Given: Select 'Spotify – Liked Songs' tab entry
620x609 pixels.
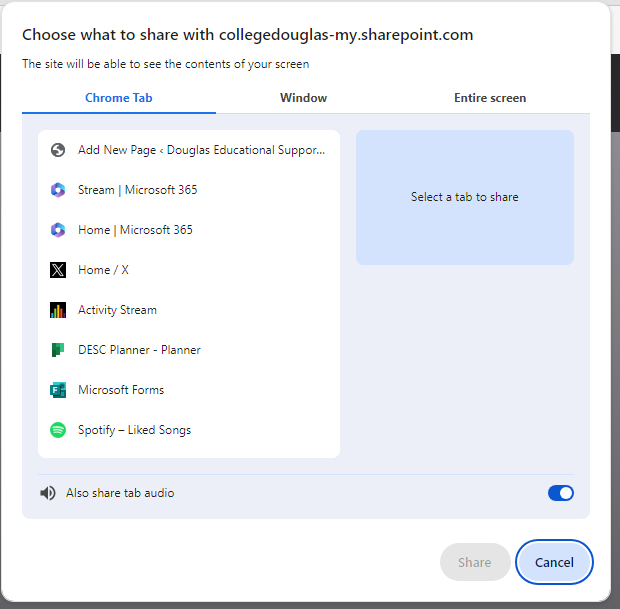Looking at the screenshot, I should pyautogui.click(x=189, y=430).
